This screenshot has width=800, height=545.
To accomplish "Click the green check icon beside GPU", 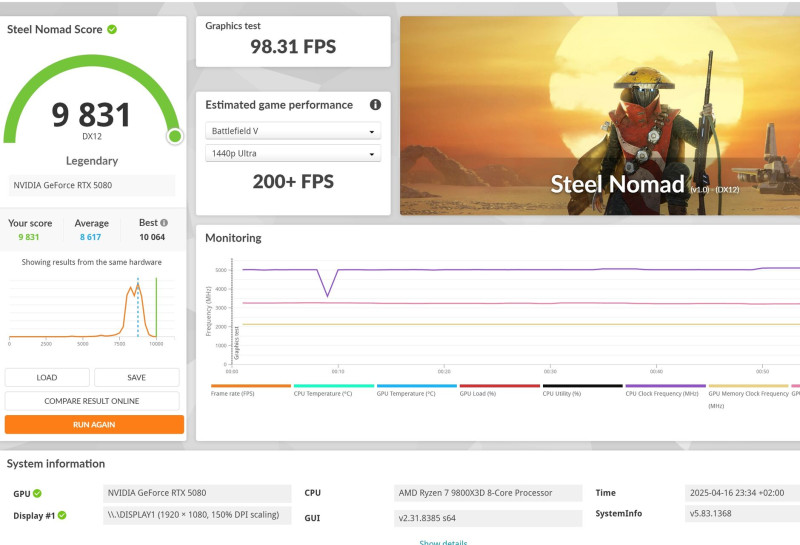I will tap(37, 493).
